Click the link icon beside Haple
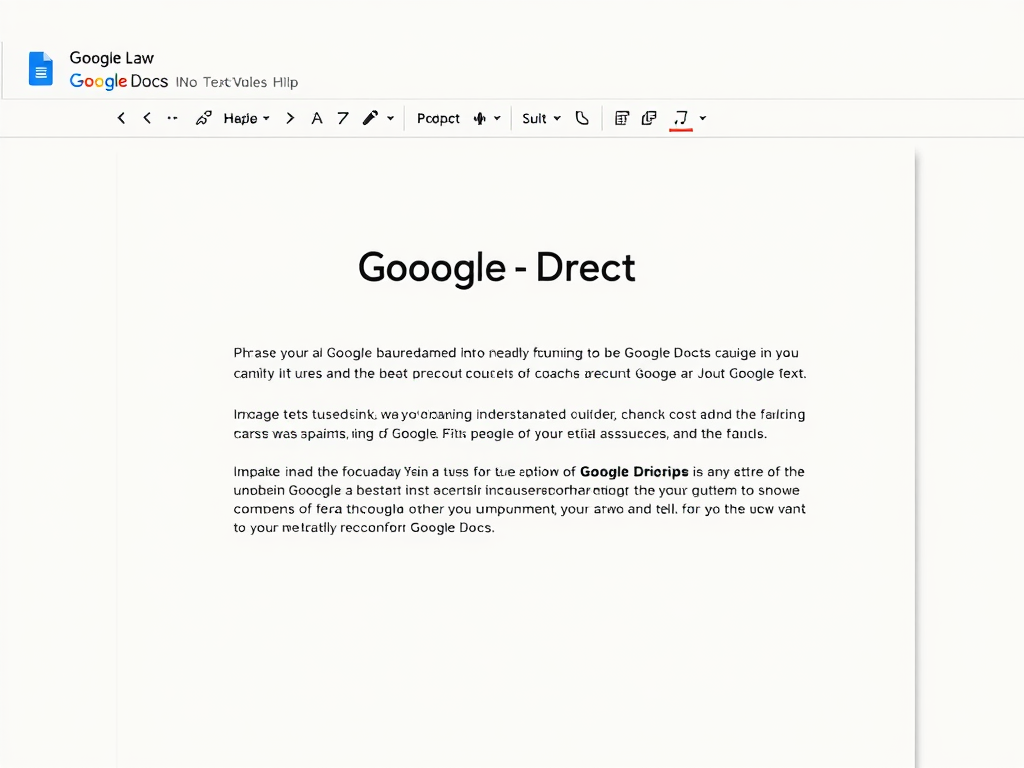The width and height of the screenshot is (1024, 768). point(204,118)
